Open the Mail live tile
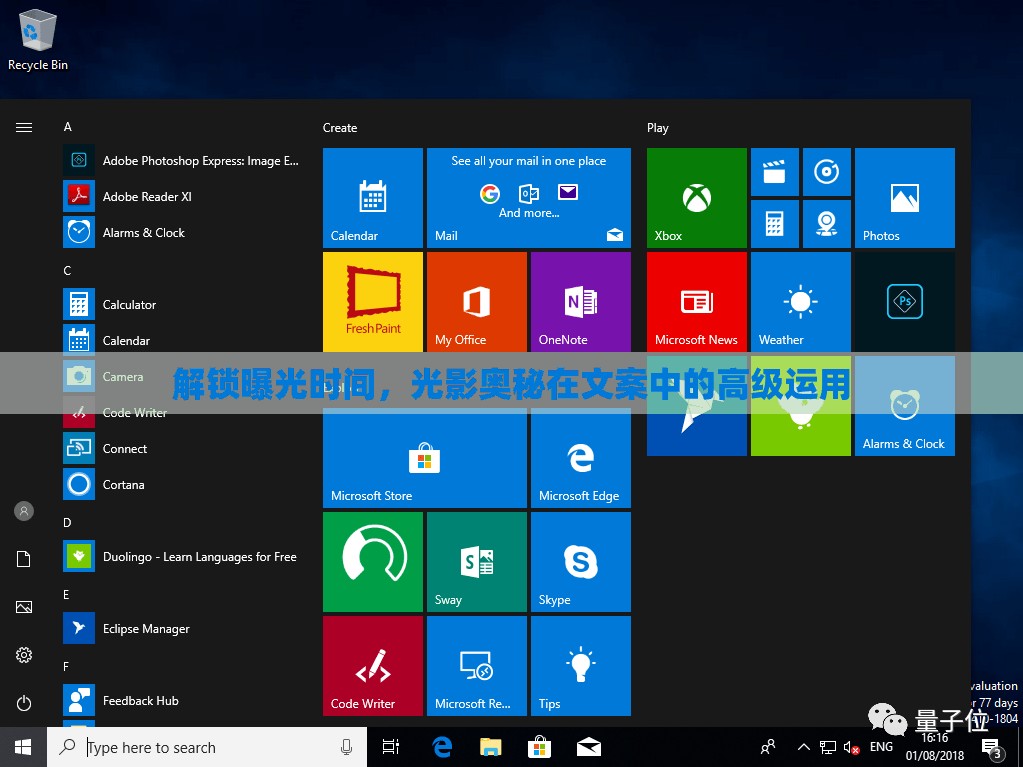Viewport: 1023px width, 767px height. click(528, 198)
